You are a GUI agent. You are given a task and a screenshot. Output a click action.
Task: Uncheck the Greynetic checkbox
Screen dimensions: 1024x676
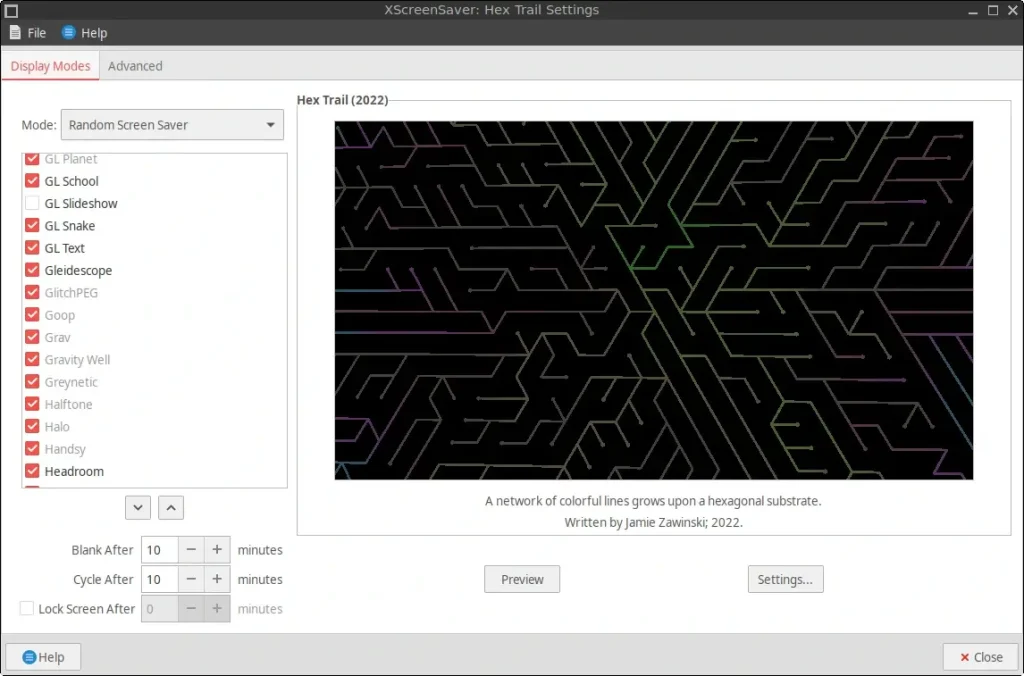pos(32,381)
